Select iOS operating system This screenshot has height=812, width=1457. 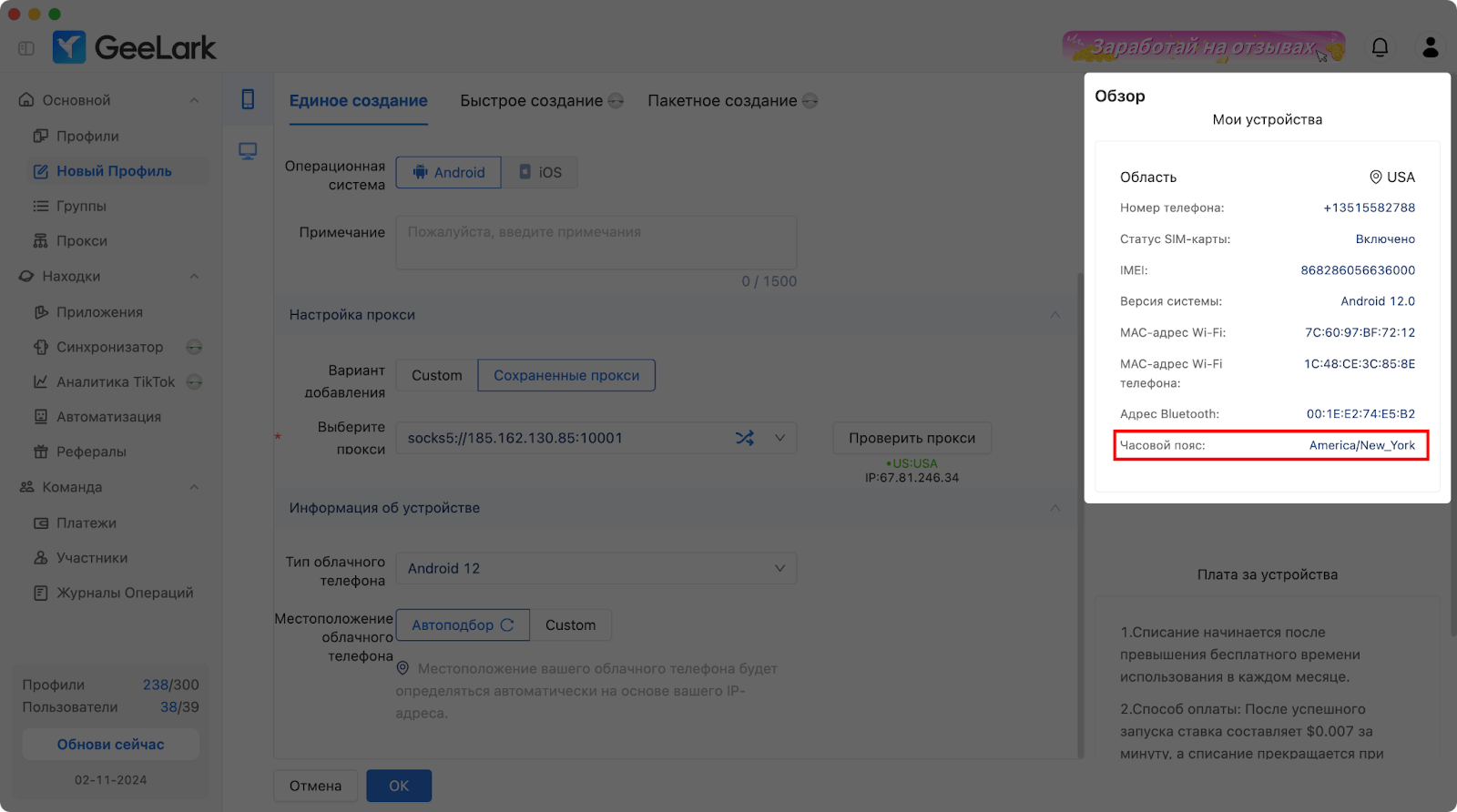click(539, 172)
